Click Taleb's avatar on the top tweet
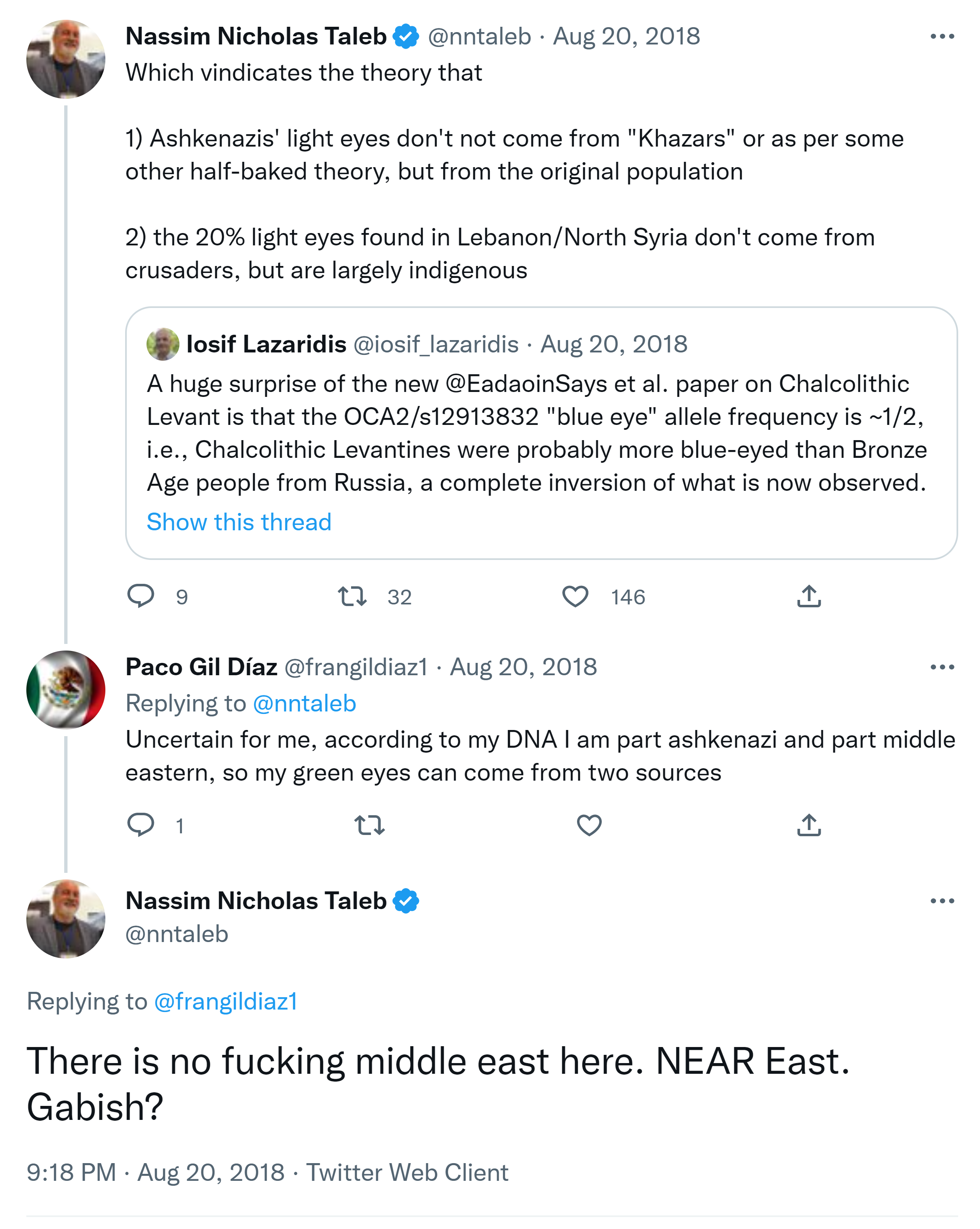 click(65, 59)
